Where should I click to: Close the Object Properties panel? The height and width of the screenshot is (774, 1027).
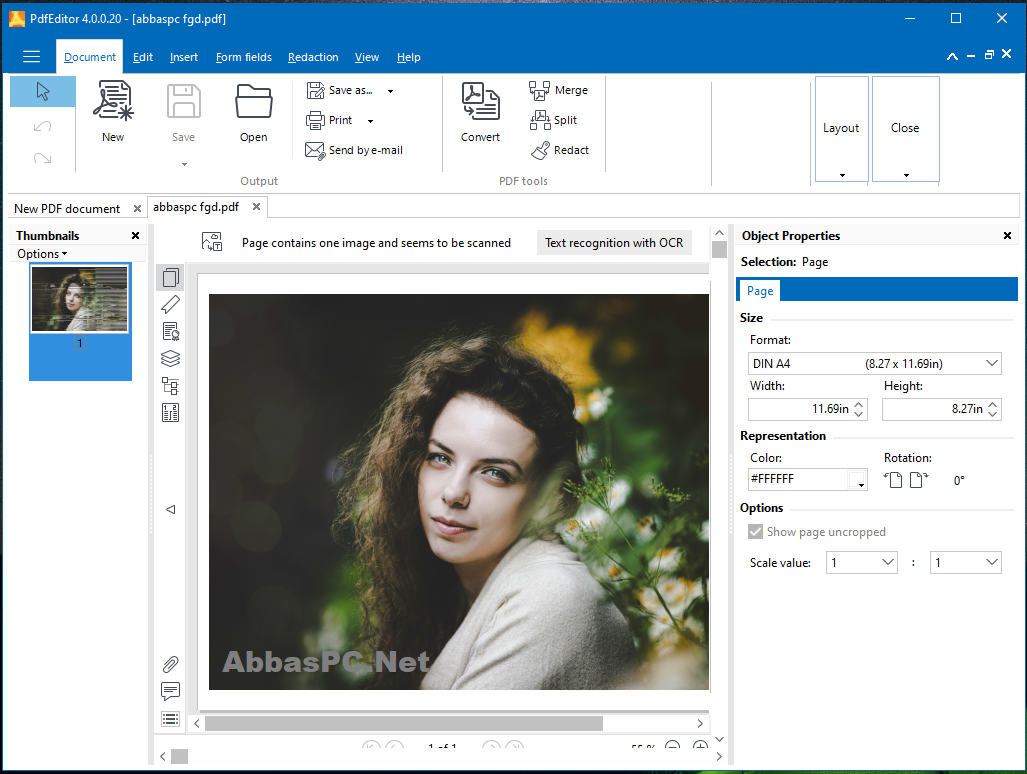(1007, 236)
